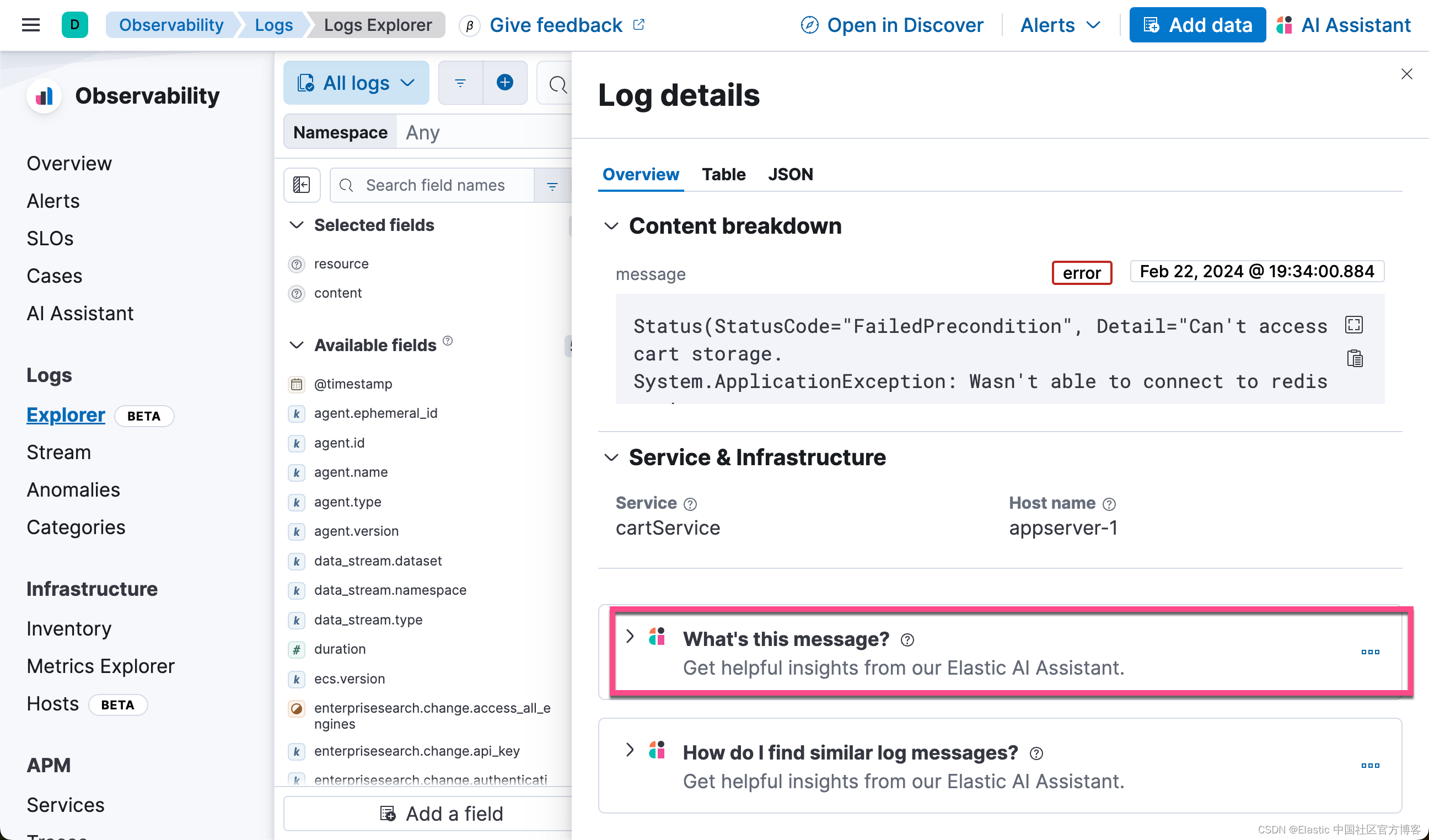
Task: Expand the log message with the fullscreen icon
Action: point(1355,325)
